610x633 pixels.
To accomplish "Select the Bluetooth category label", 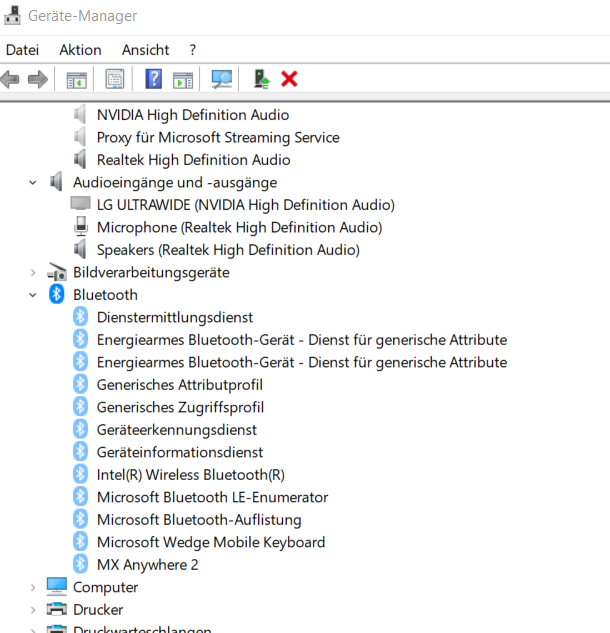I will click(105, 295).
